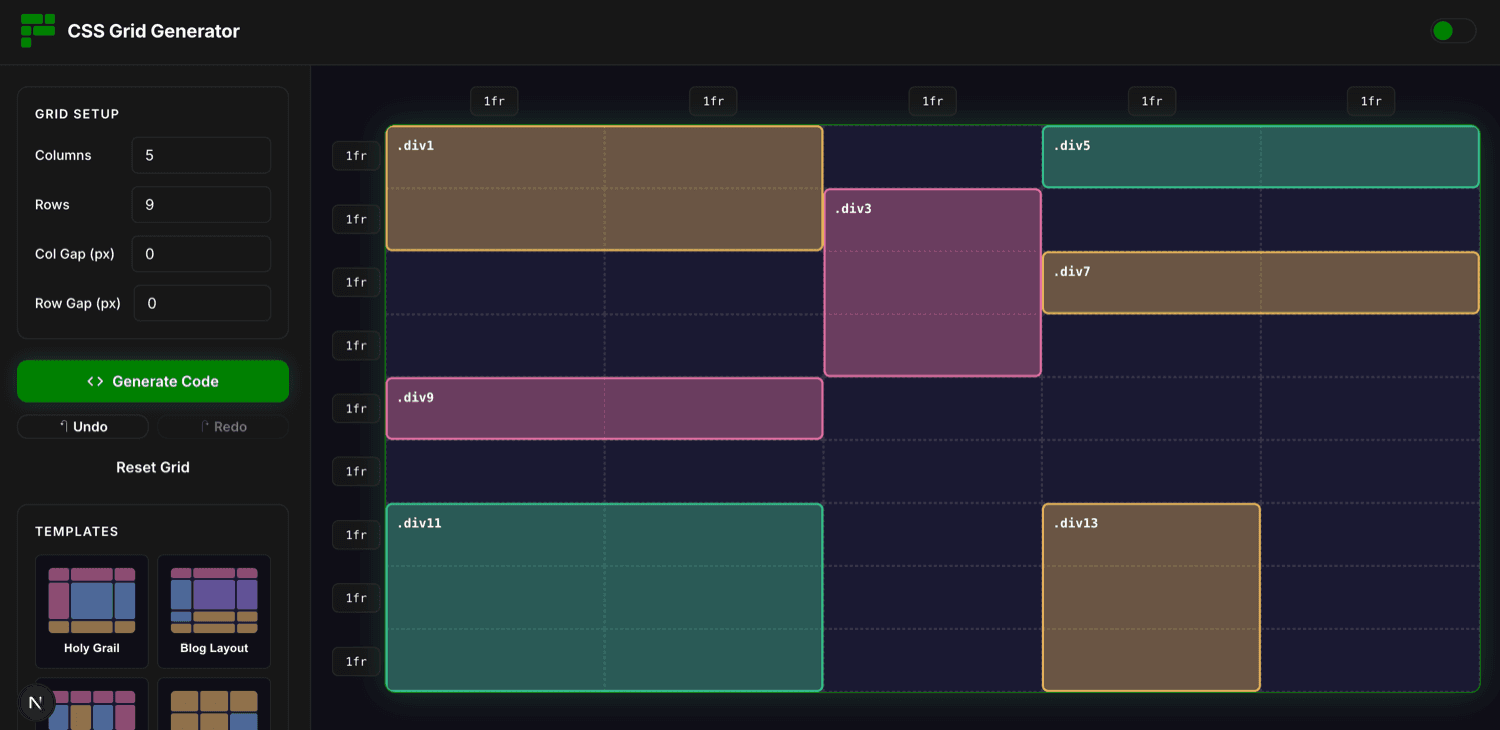Click Reset Grid

(x=152, y=467)
